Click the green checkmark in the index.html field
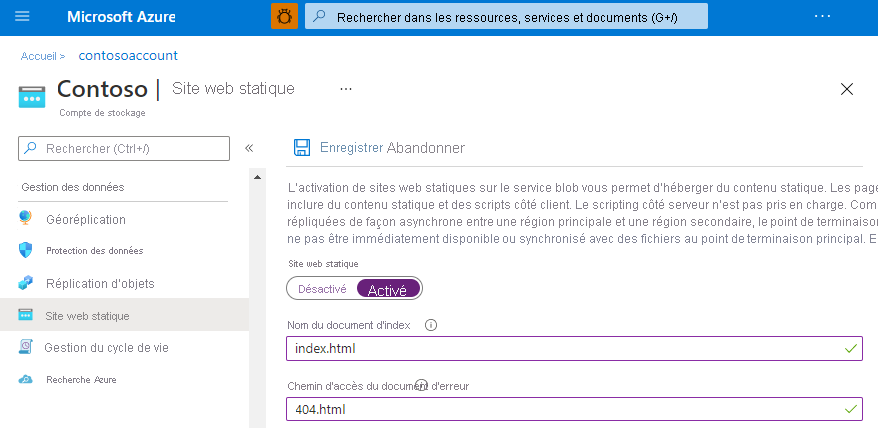This screenshot has height=428, width=878. pos(851,348)
